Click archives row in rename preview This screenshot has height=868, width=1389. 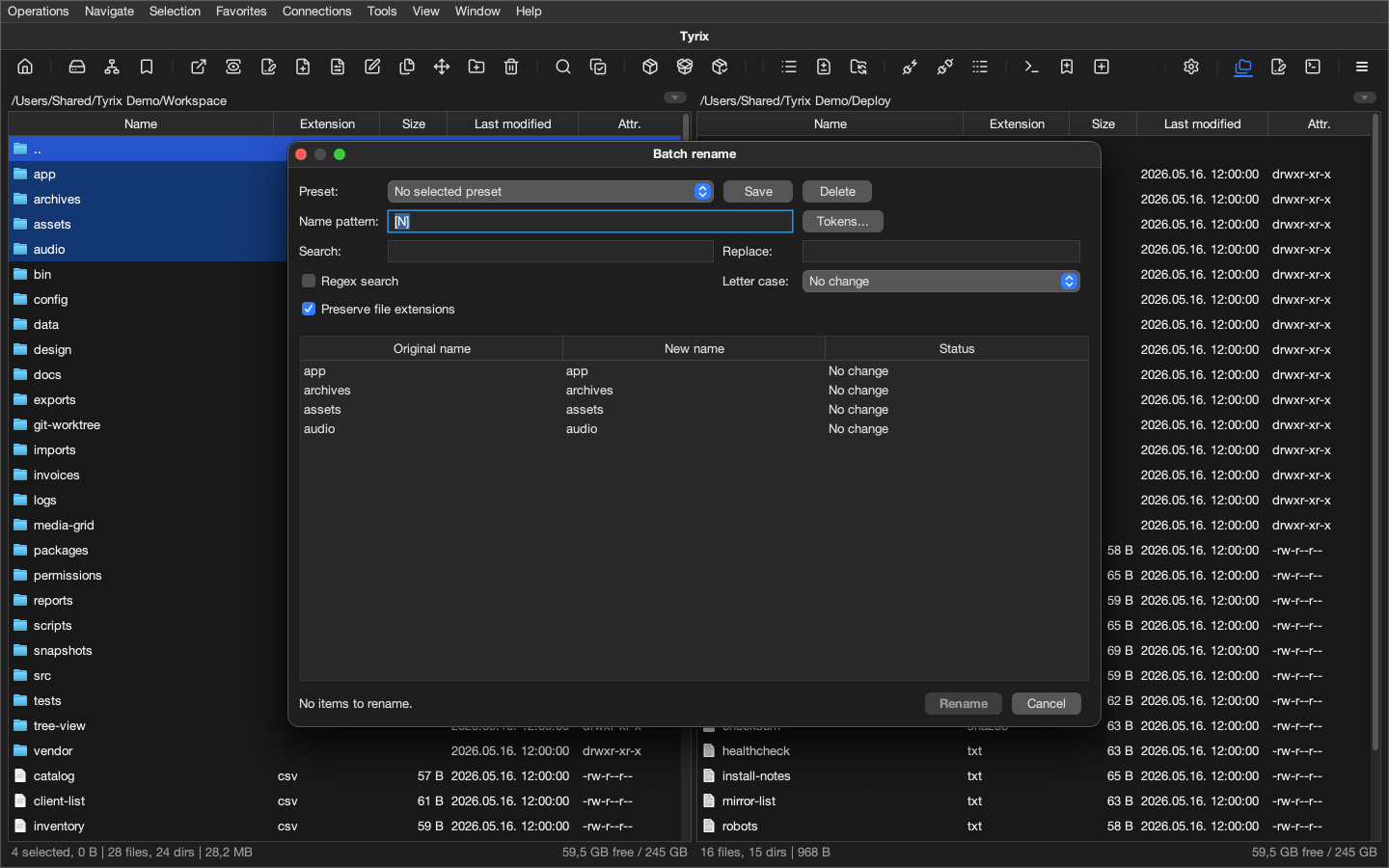[x=694, y=390]
